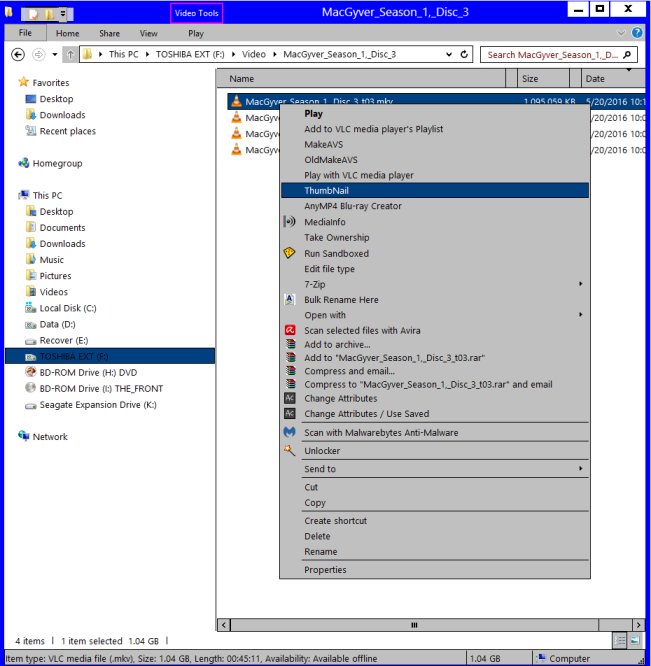
Task: Choose Rename in the context menu
Action: click(434, 551)
